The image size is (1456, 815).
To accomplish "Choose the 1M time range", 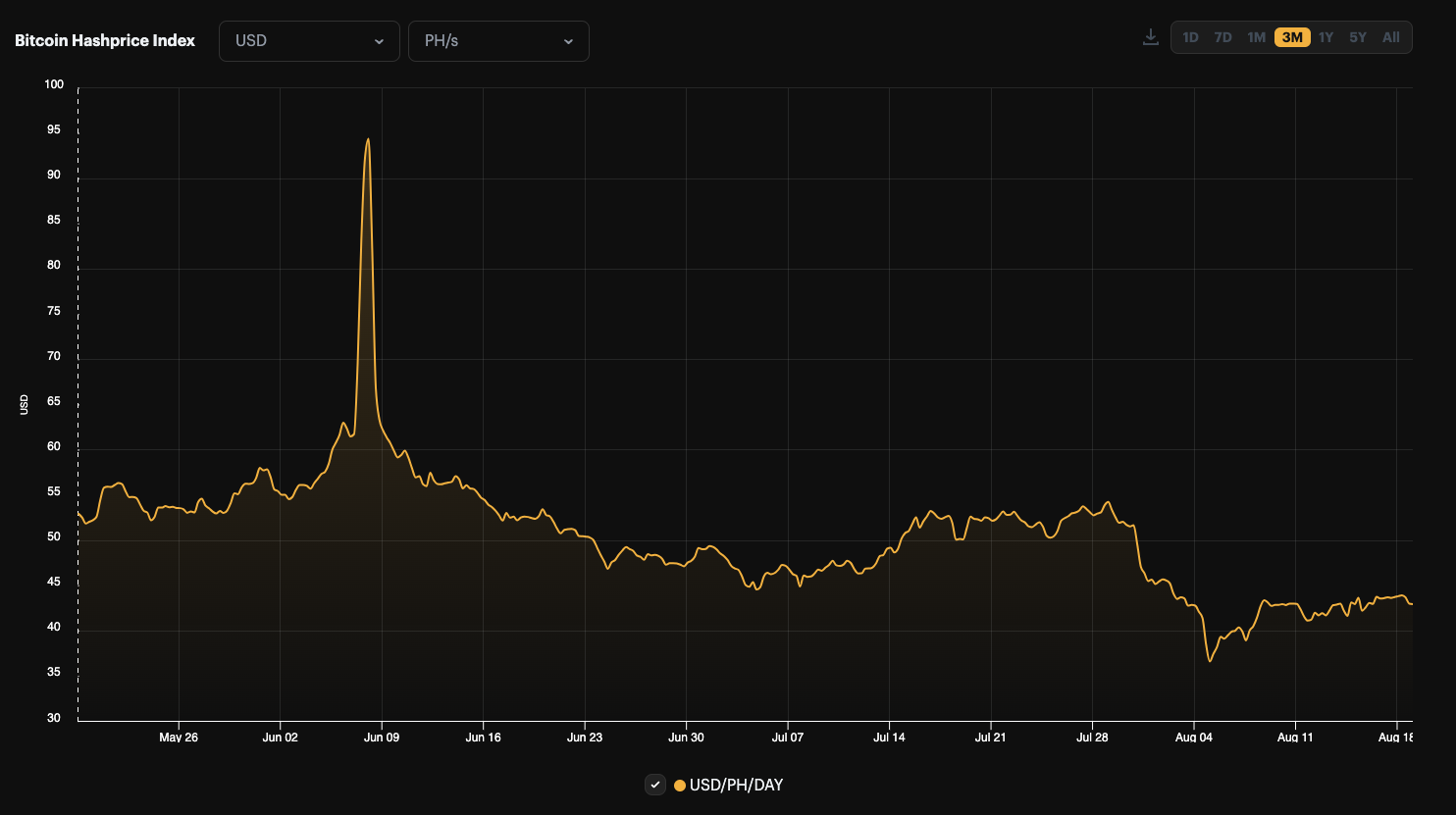I will pyautogui.click(x=1256, y=37).
